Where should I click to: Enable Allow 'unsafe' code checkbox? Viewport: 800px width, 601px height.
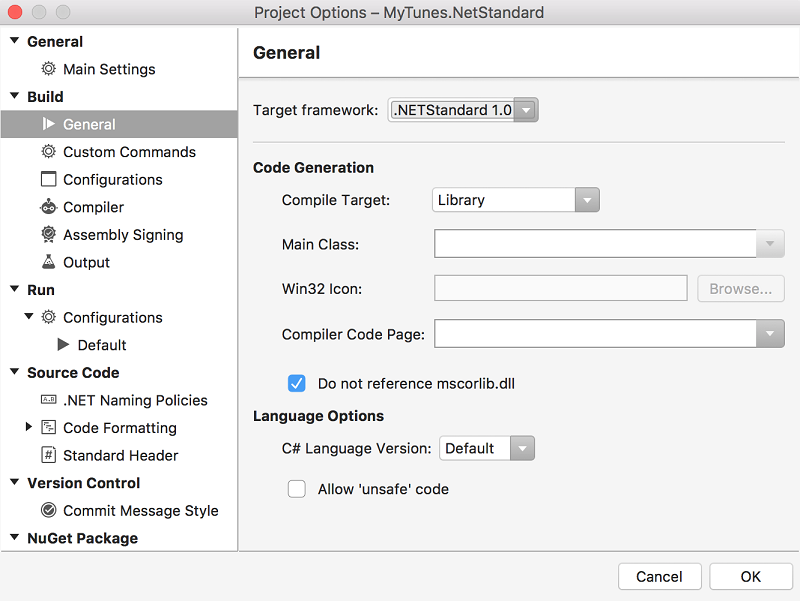(x=296, y=489)
